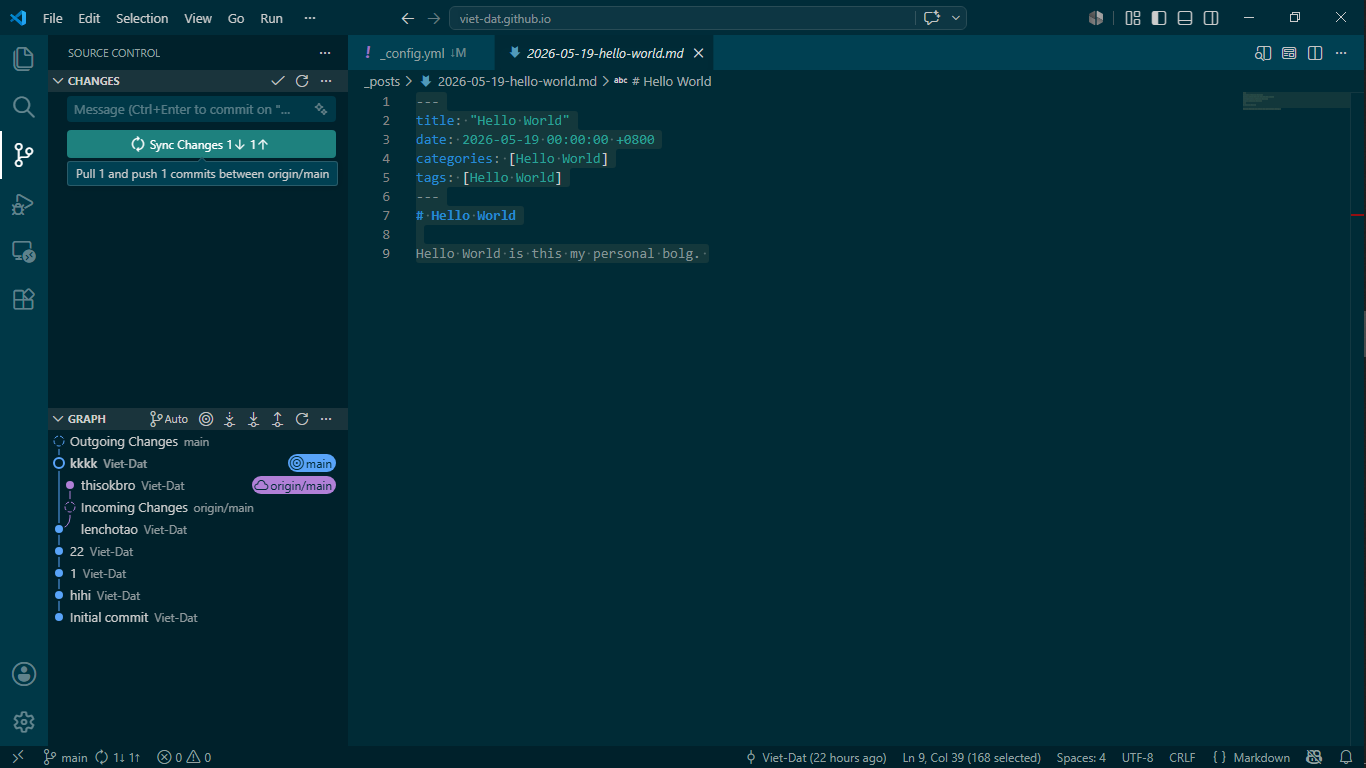Refresh the GRAPH section
The image size is (1366, 768).
(302, 419)
